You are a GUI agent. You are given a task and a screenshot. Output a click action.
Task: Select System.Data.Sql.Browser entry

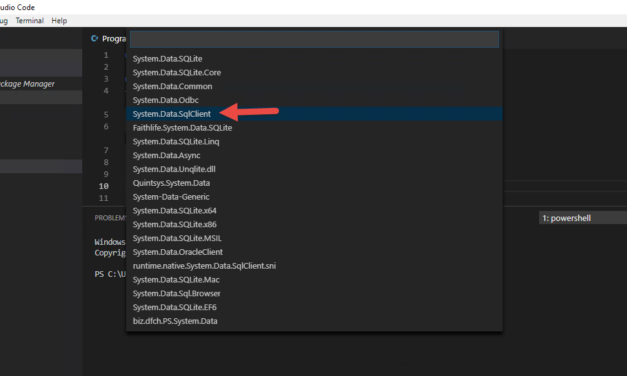tap(314, 293)
